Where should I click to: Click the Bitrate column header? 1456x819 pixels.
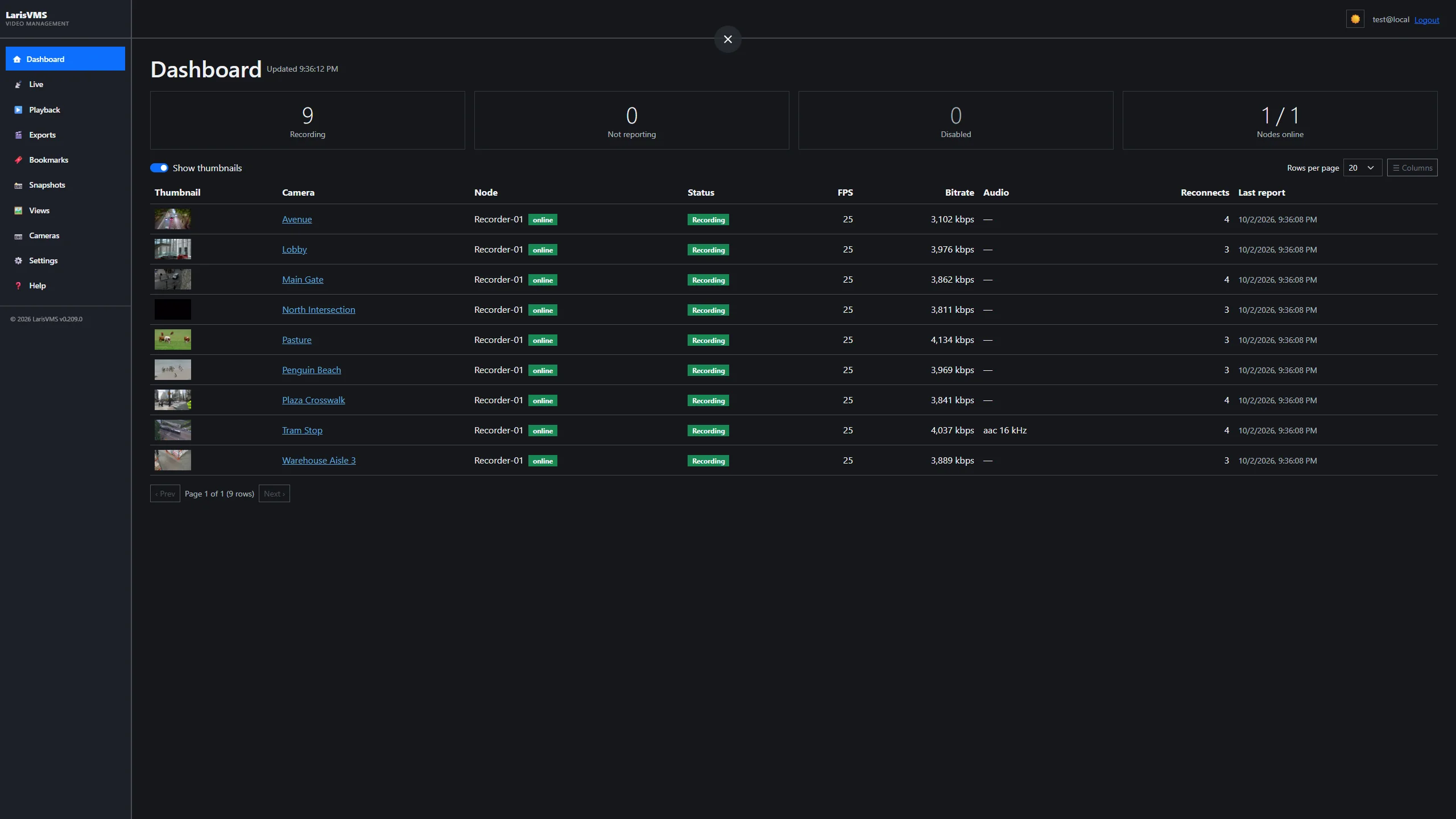(x=959, y=192)
